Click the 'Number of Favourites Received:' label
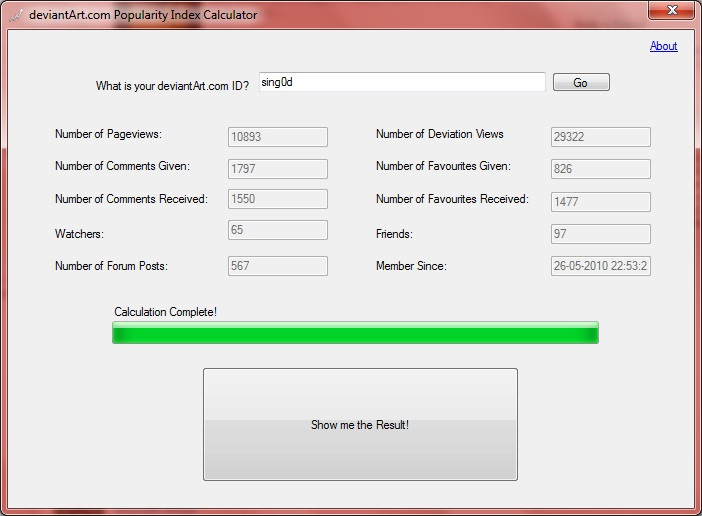The height and width of the screenshot is (516, 702). click(452, 199)
